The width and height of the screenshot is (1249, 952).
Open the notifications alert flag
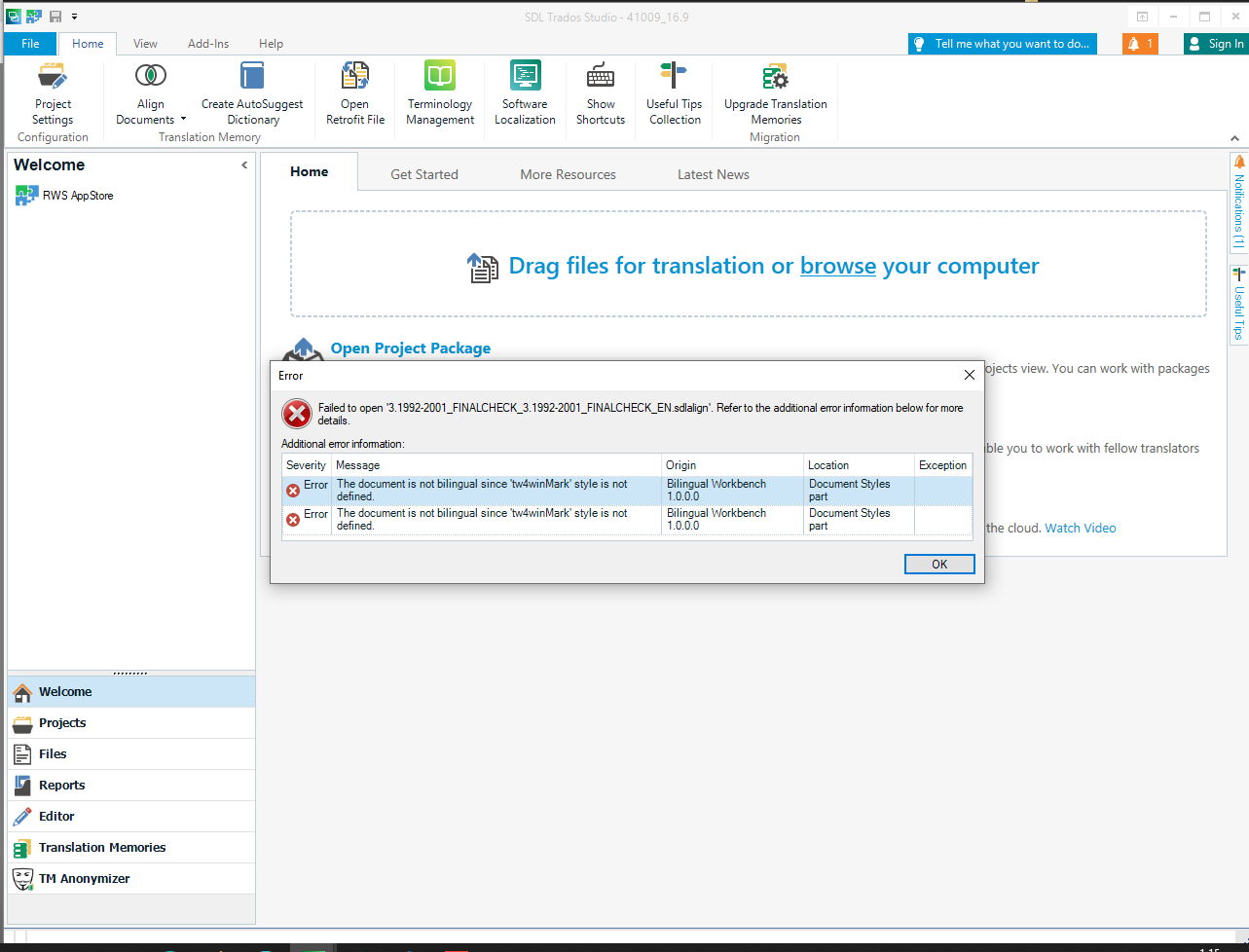coord(1139,43)
